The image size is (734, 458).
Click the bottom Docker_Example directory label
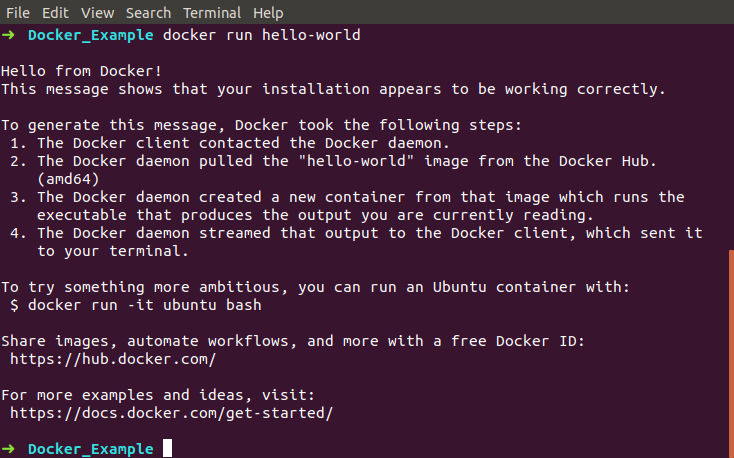[x=91, y=449]
